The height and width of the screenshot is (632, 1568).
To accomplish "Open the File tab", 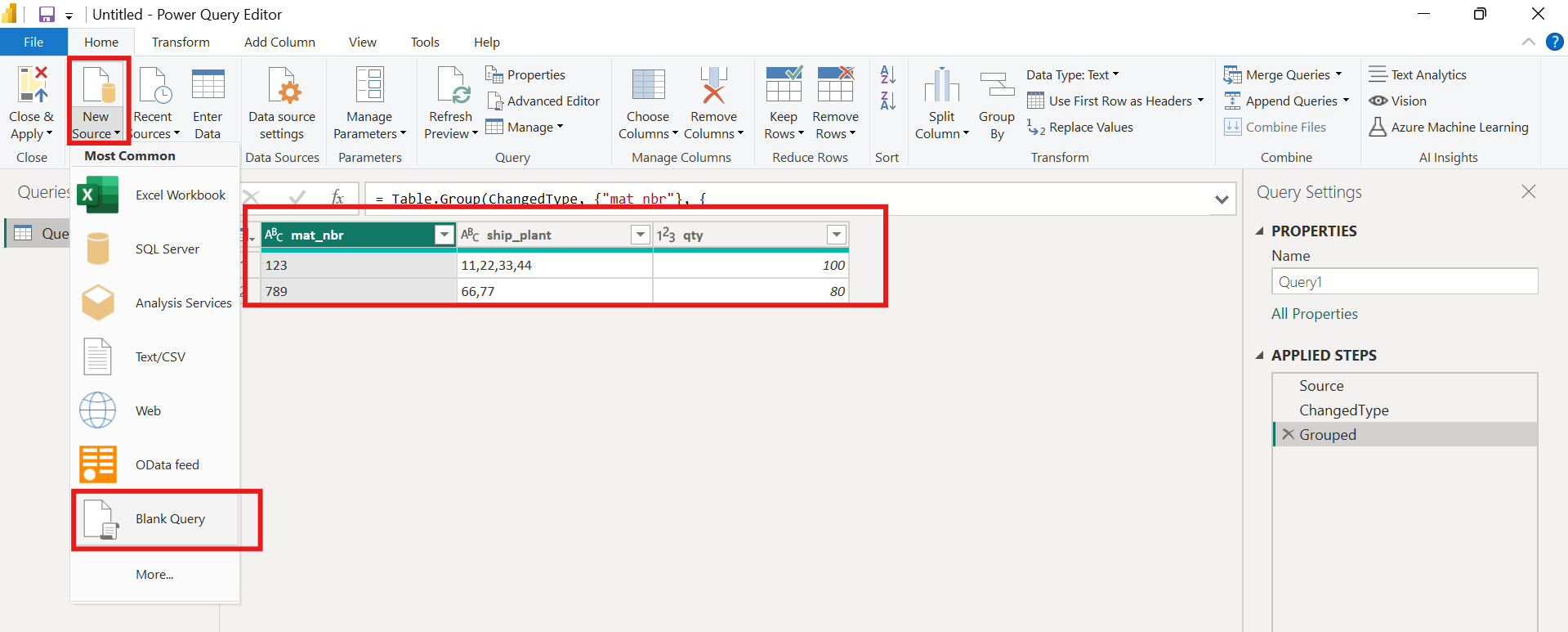I will coord(34,43).
